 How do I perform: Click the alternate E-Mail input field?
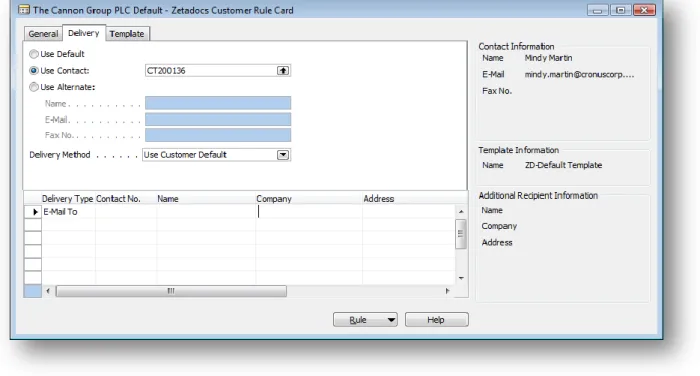[x=218, y=119]
